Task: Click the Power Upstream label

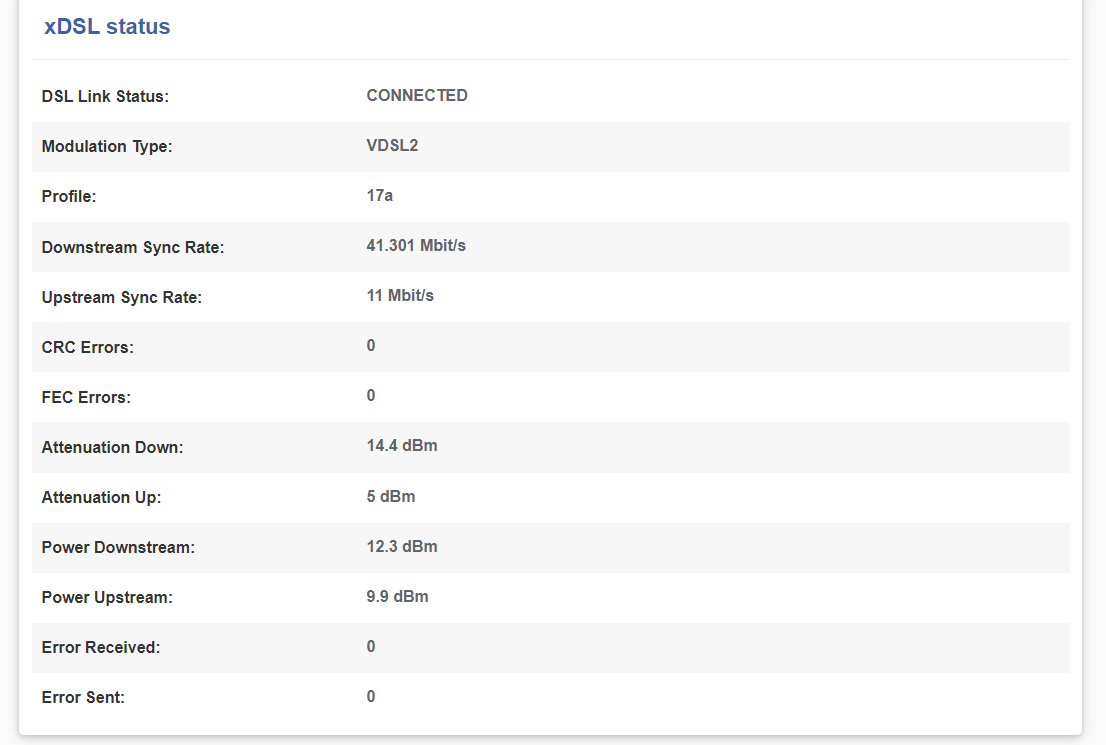Action: [107, 597]
